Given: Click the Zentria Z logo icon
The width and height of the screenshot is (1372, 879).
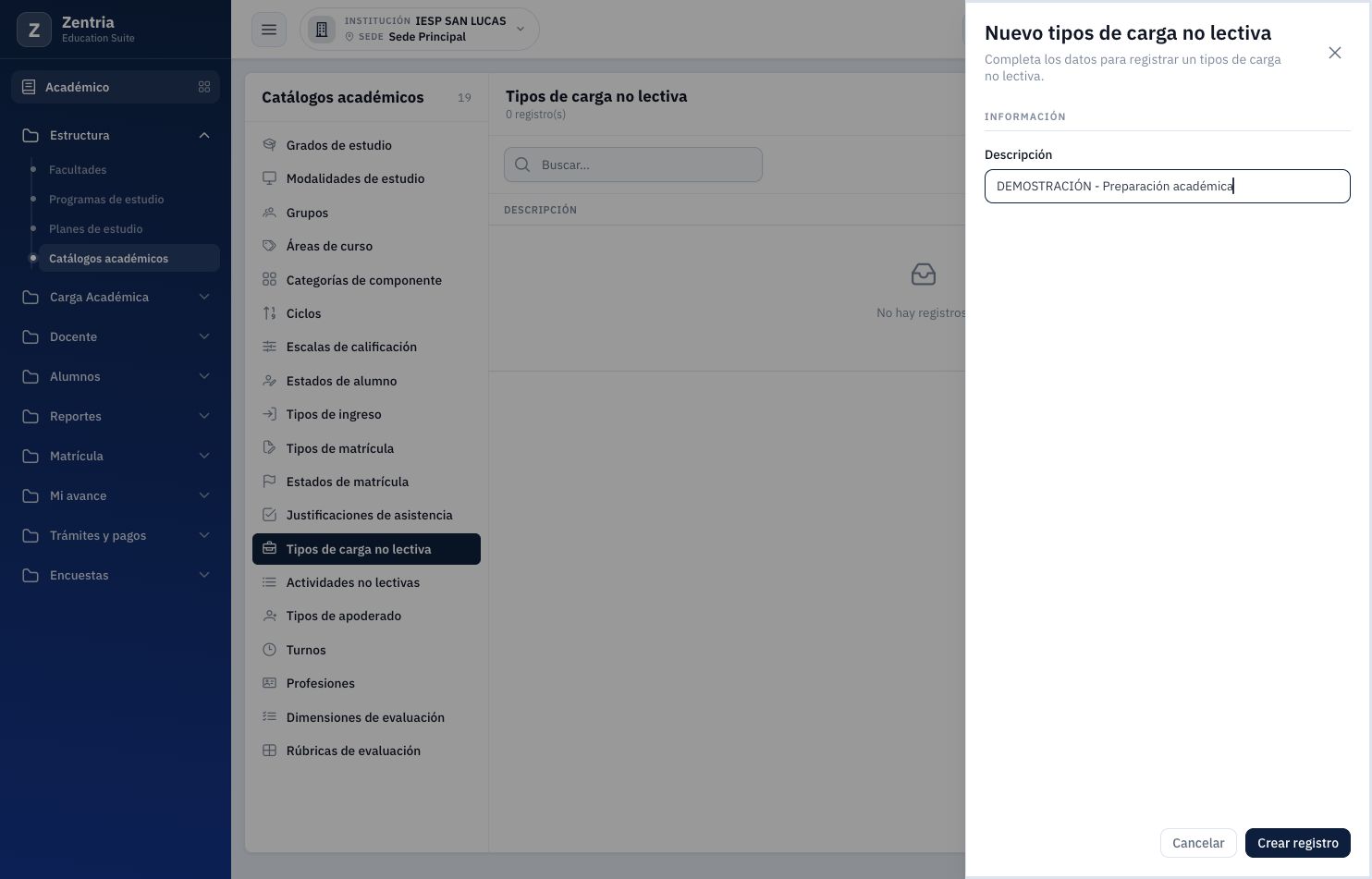Looking at the screenshot, I should 34,30.
